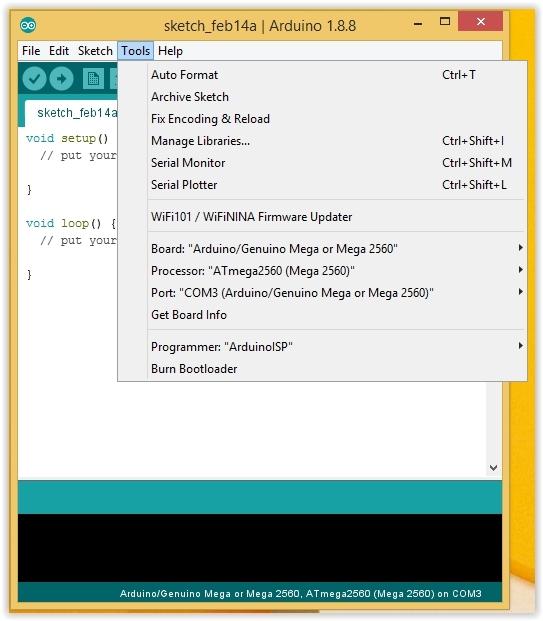Image resolution: width=543 pixels, height=621 pixels.
Task: Click the status bar board info text
Action: pos(301,594)
